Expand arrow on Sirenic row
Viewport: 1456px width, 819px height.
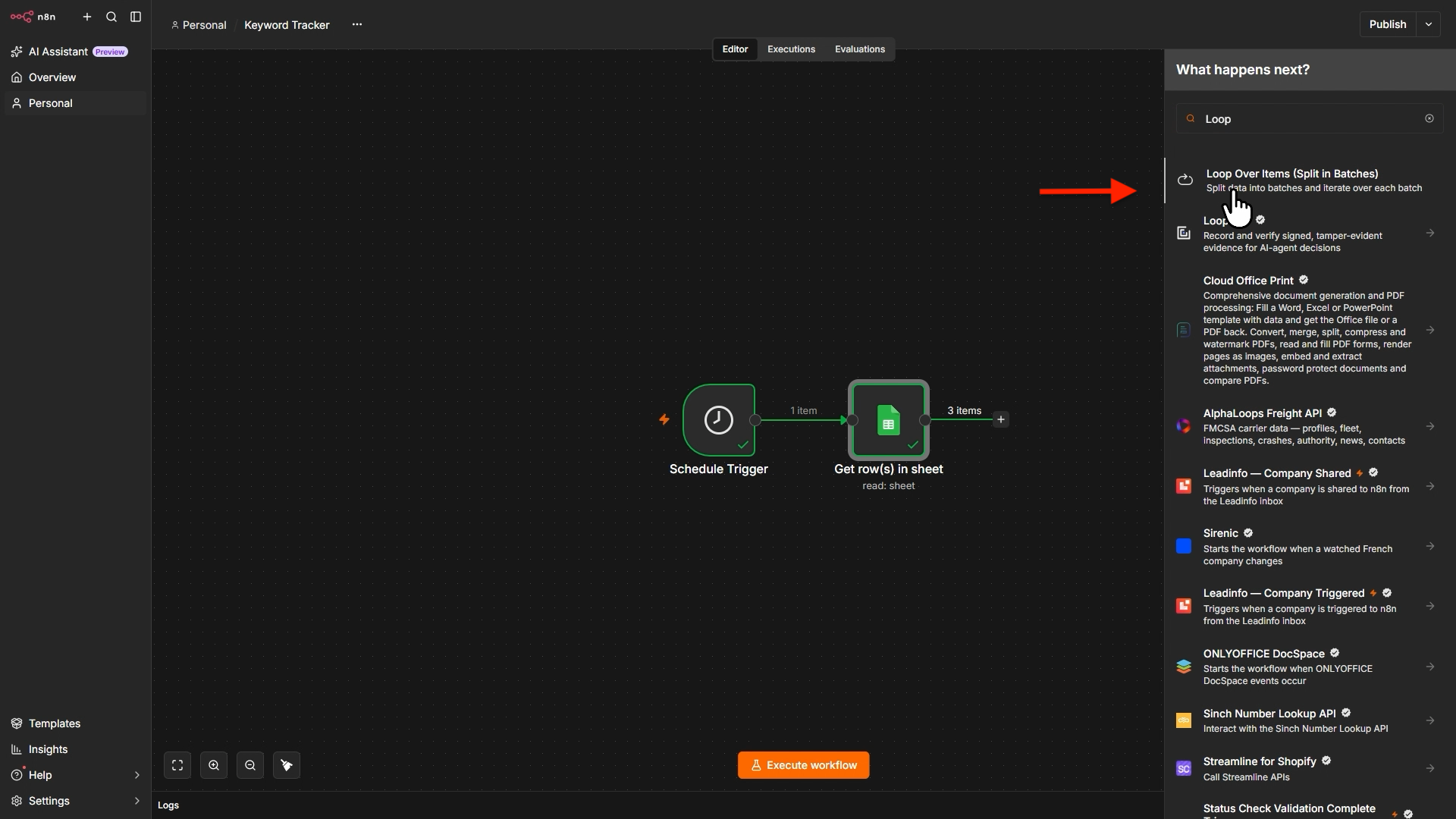[x=1430, y=546]
